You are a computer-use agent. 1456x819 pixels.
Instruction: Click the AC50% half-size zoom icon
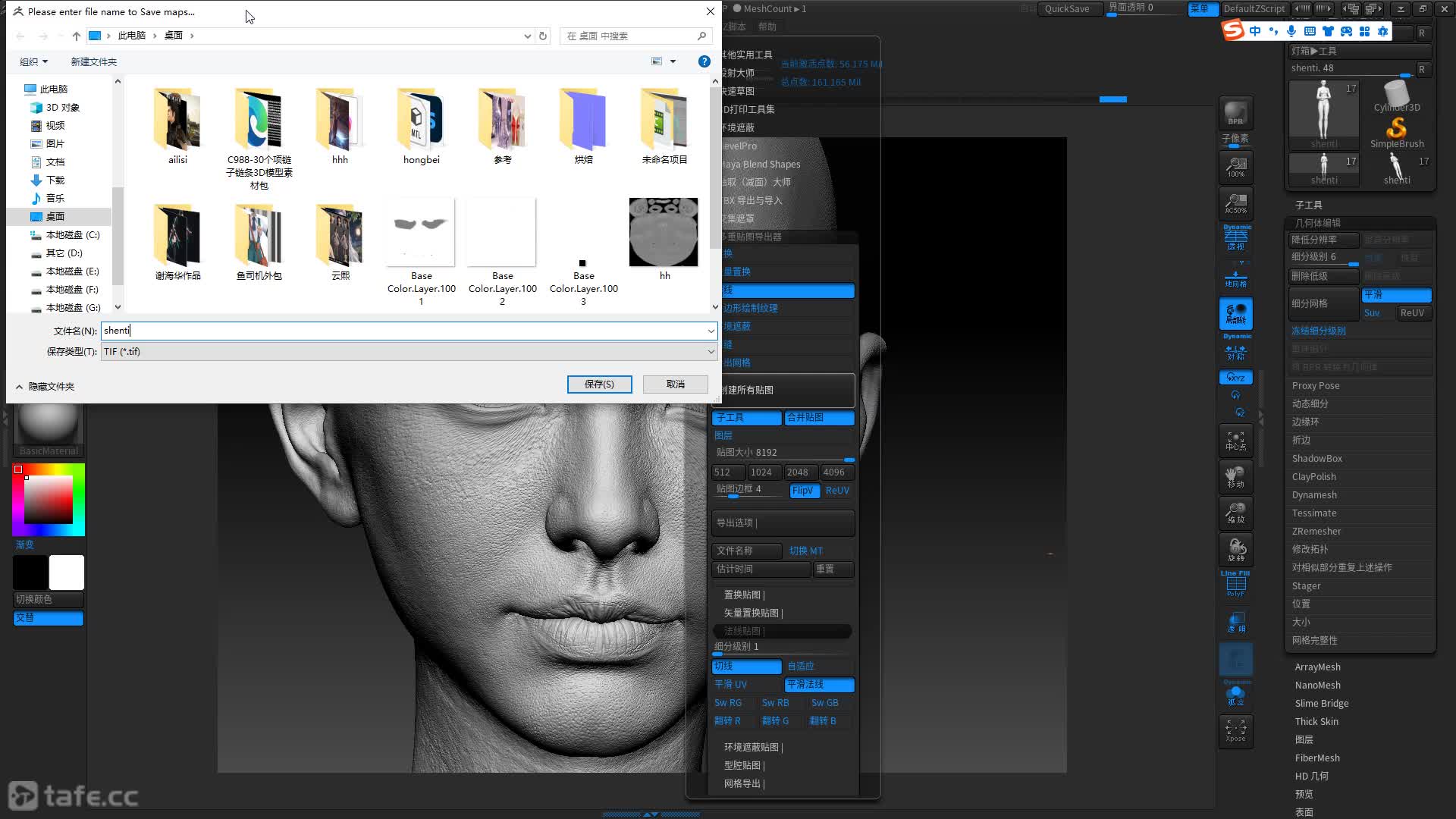[x=1235, y=203]
